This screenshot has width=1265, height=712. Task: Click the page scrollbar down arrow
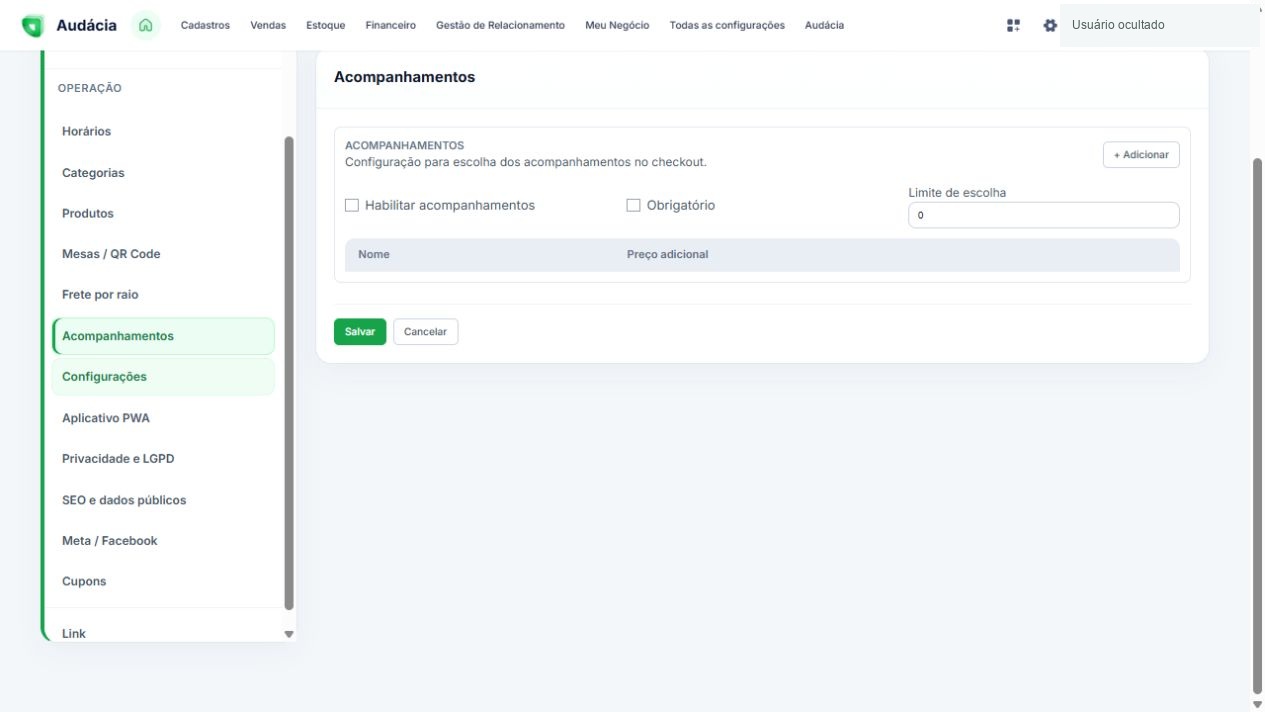tap(1258, 704)
